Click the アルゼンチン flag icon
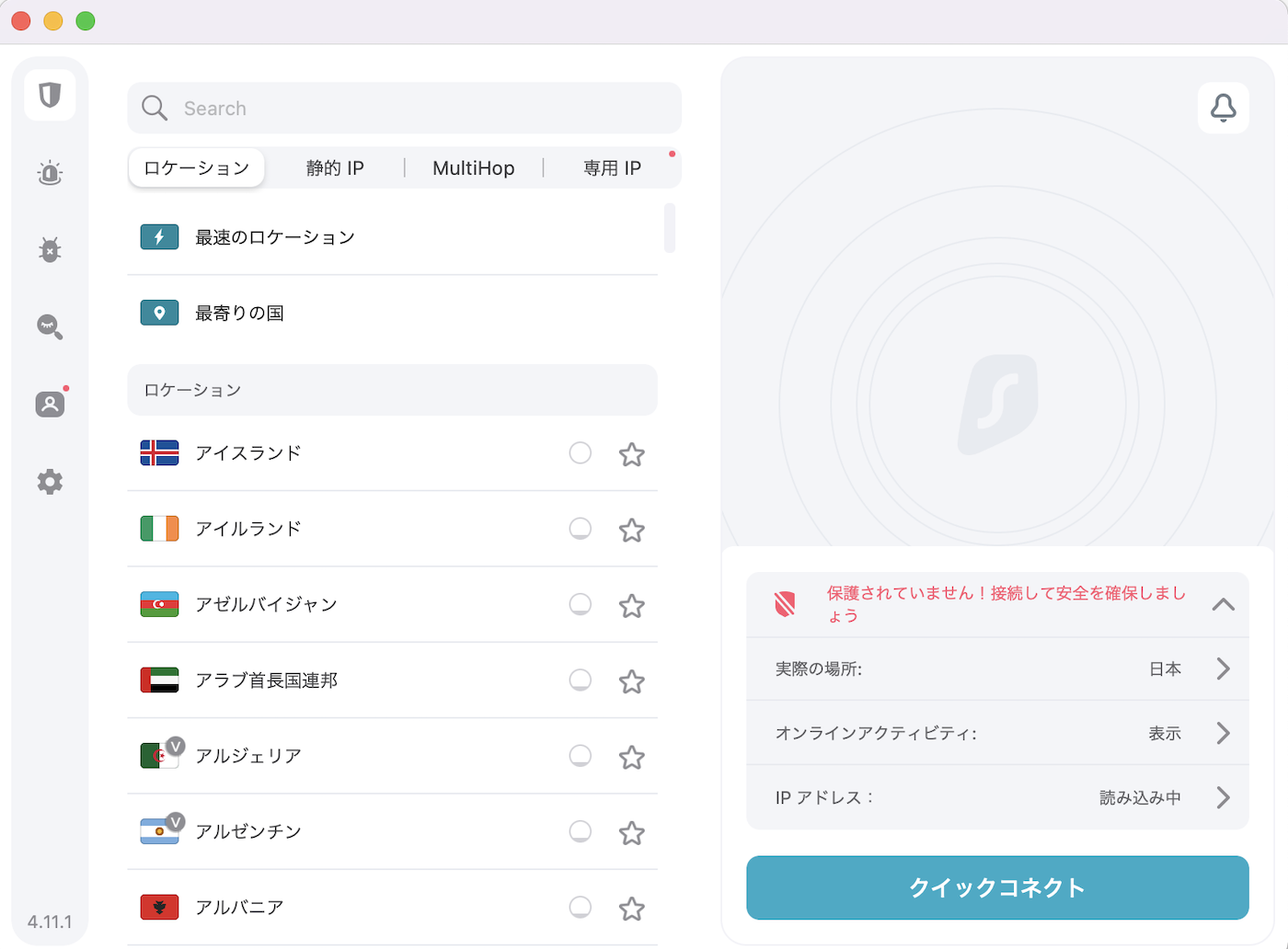 click(x=159, y=831)
